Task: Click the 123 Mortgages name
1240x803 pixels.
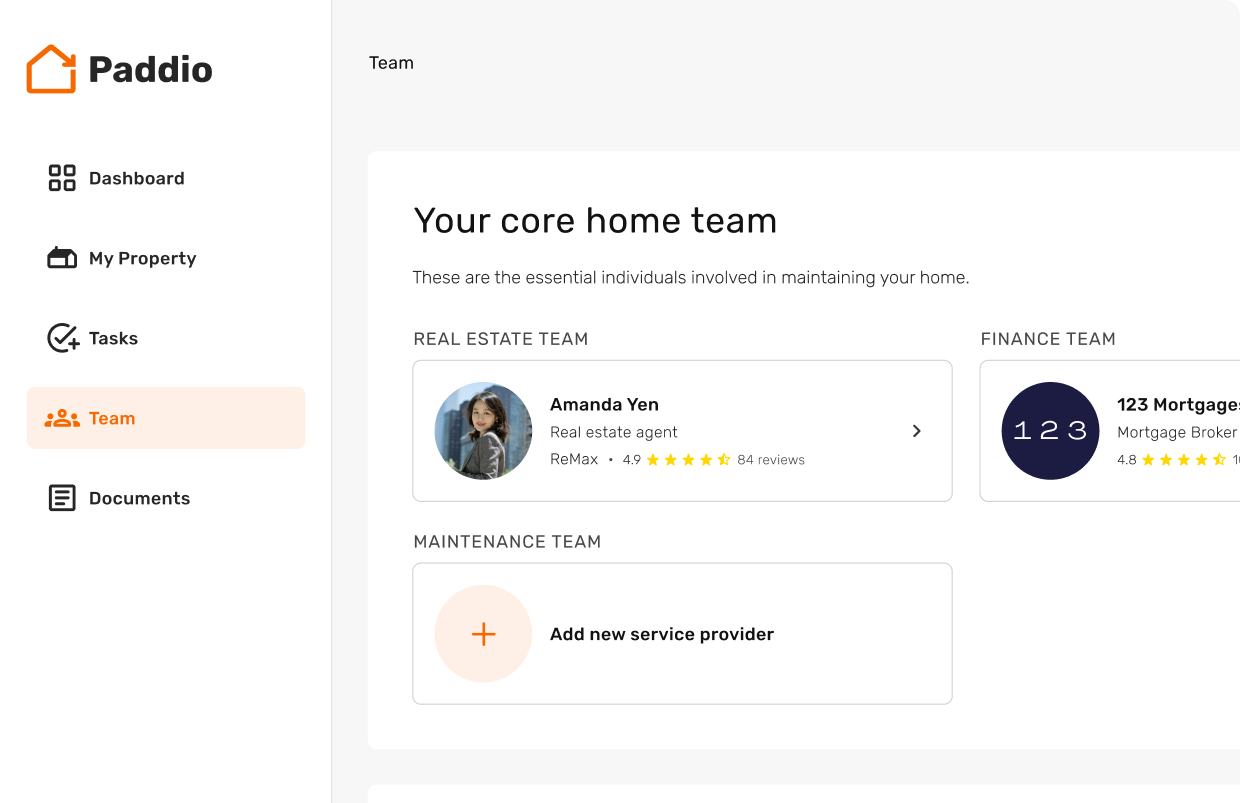Action: coord(1178,404)
